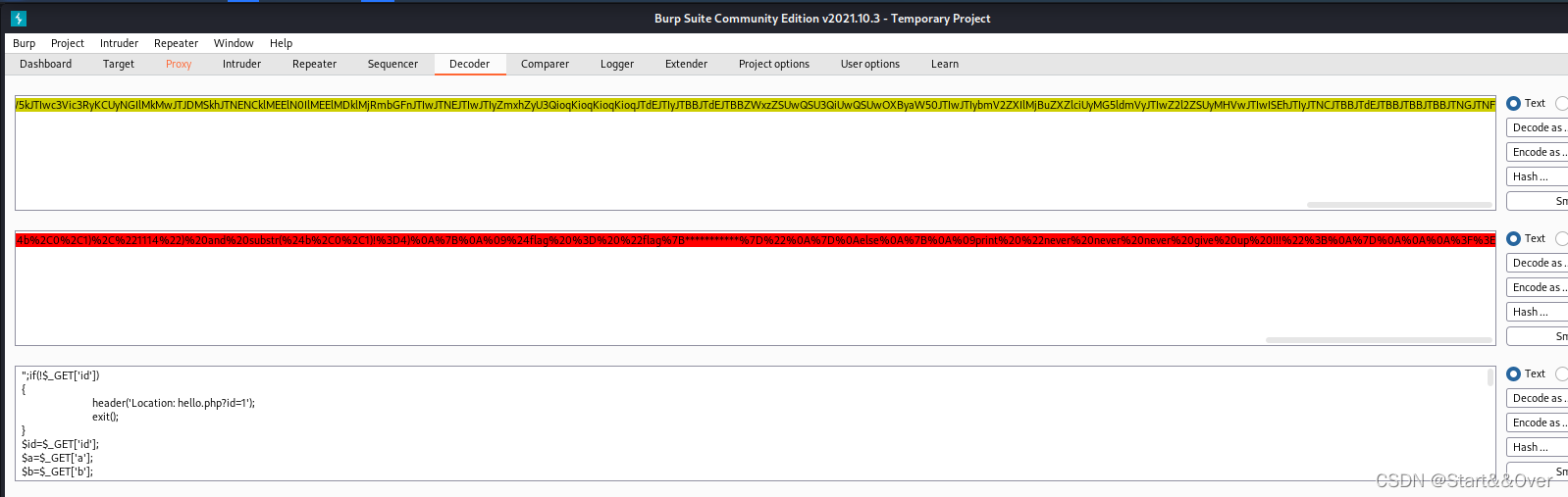Click the line $a=$_GET['a'];
The image size is (1568, 497).
pyautogui.click(x=57, y=458)
